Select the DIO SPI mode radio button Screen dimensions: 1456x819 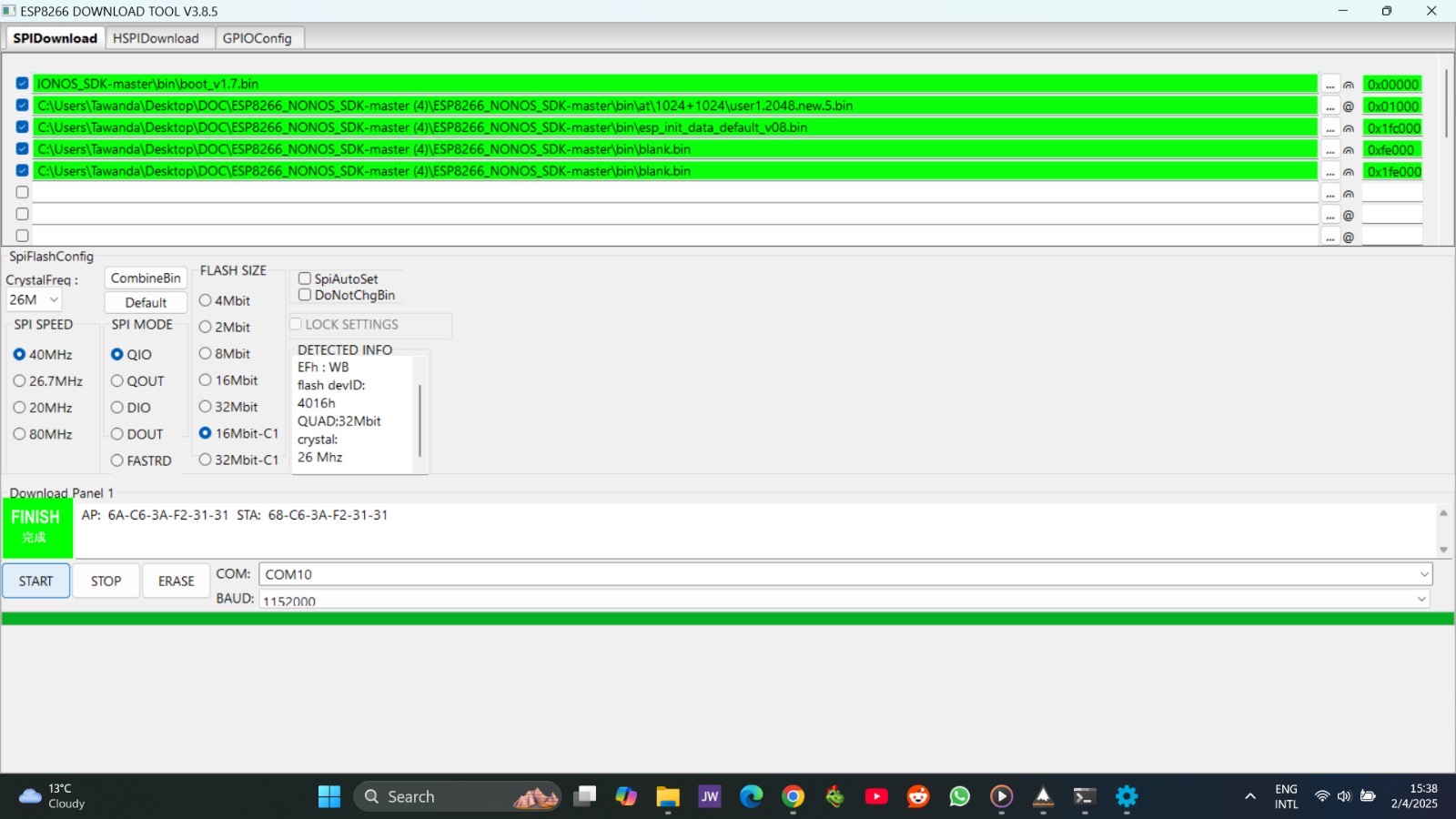pos(116,408)
